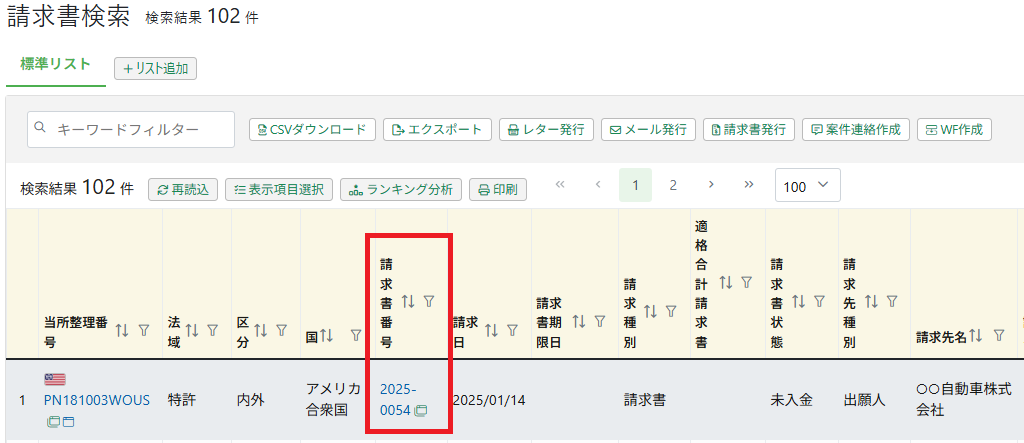Open ランキング分析
Image resolution: width=1024 pixels, height=443 pixels.
[x=400, y=189]
